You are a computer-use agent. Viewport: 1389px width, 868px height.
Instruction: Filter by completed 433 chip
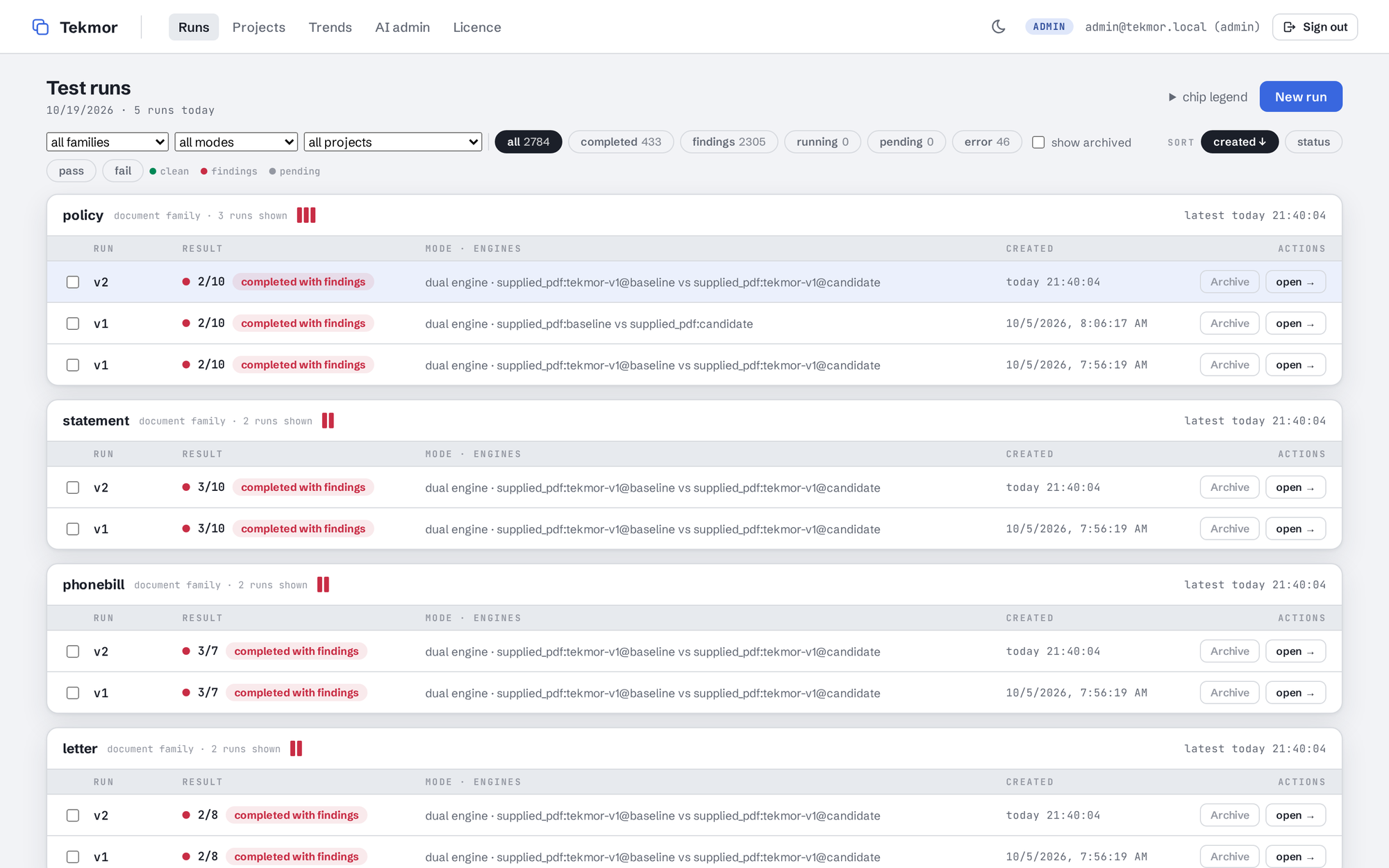(621, 142)
